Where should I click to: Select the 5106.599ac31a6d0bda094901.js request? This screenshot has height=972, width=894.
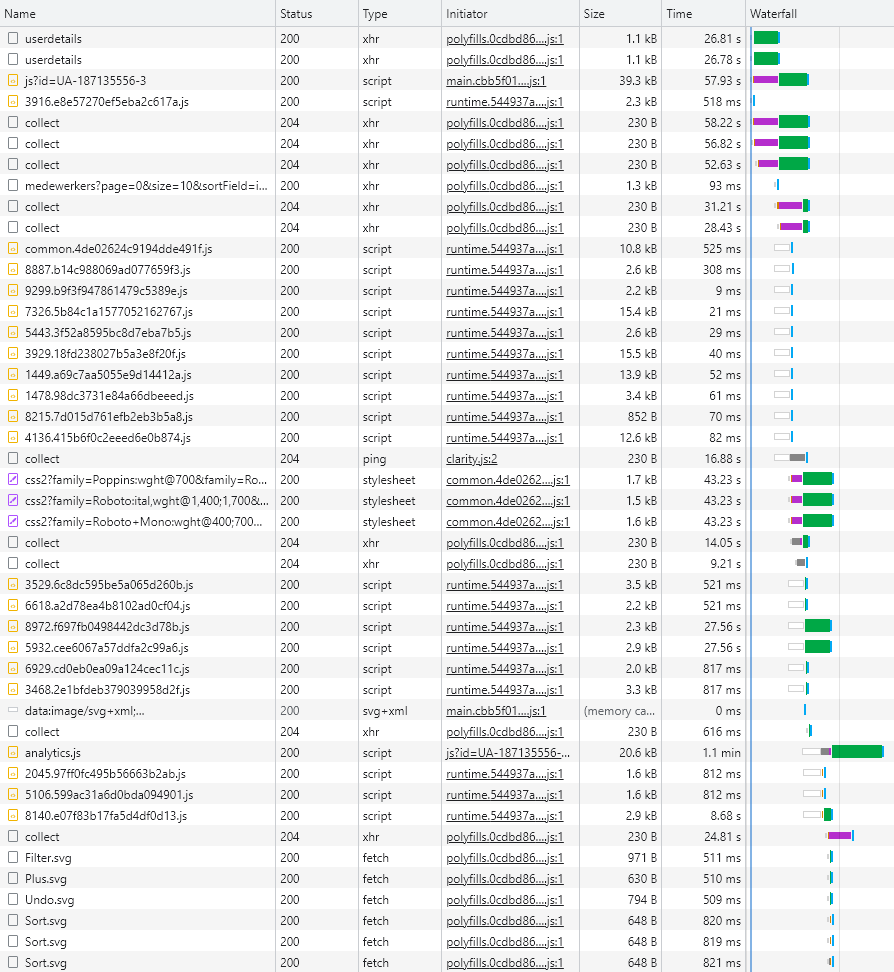pos(109,795)
